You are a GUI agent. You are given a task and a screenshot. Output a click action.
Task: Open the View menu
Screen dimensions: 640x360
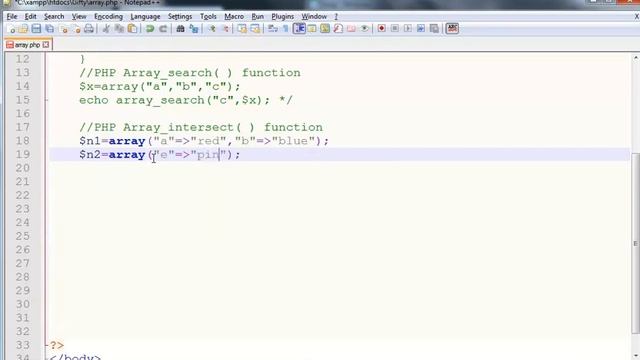click(79, 17)
